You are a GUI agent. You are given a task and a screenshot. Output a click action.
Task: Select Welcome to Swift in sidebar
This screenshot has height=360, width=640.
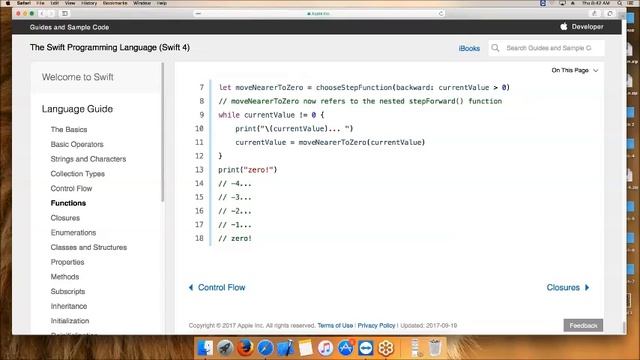(x=78, y=77)
